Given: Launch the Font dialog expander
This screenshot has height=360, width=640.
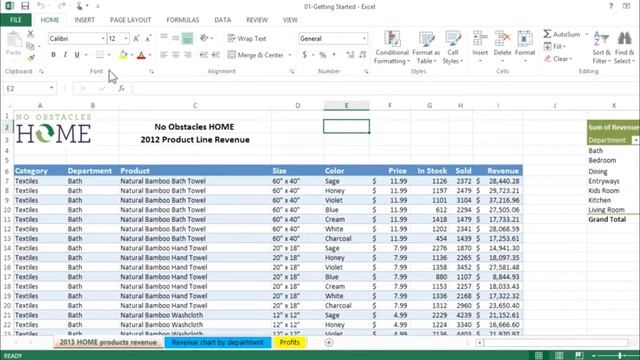Looking at the screenshot, I should coord(151,71).
